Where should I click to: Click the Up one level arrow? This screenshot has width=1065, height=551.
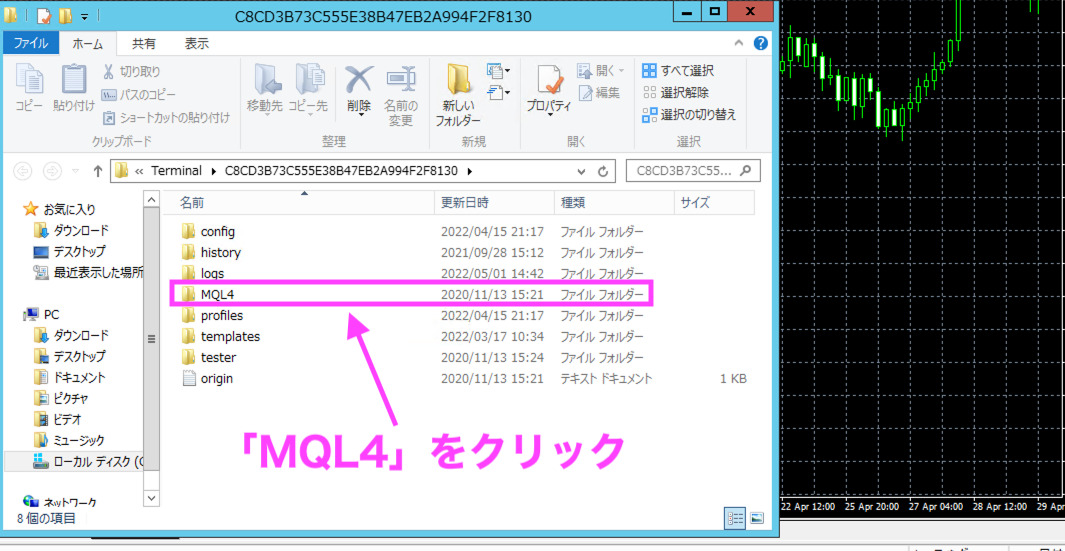pyautogui.click(x=98, y=171)
